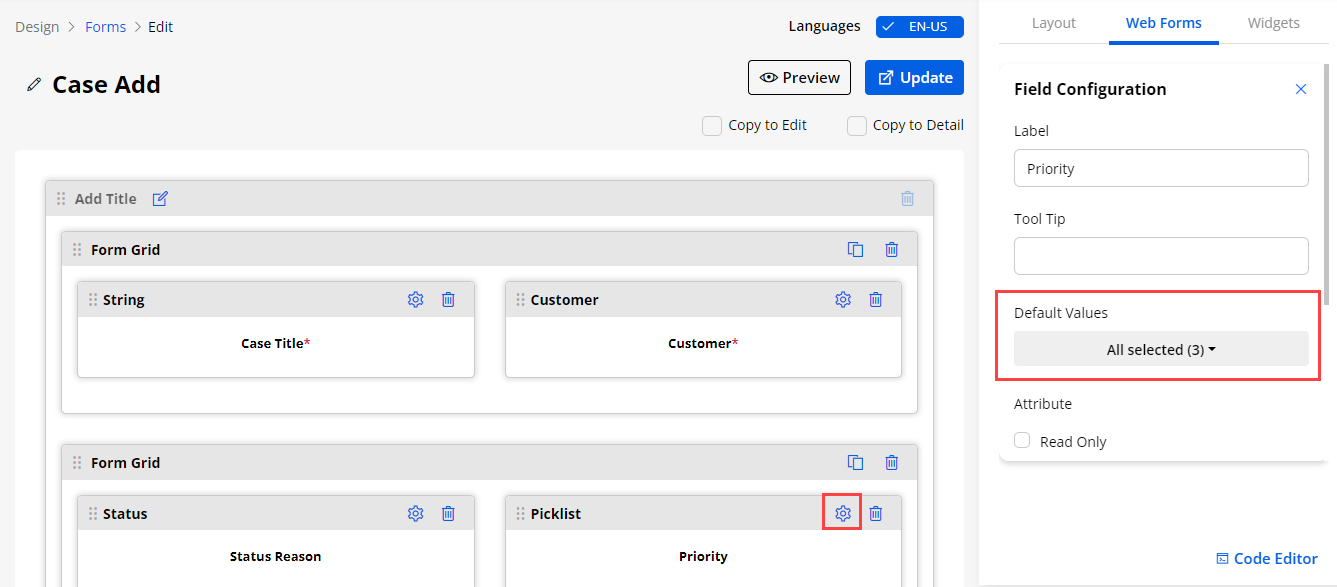Open the EN-US language selector
Image resolution: width=1337 pixels, height=587 pixels.
point(919,27)
